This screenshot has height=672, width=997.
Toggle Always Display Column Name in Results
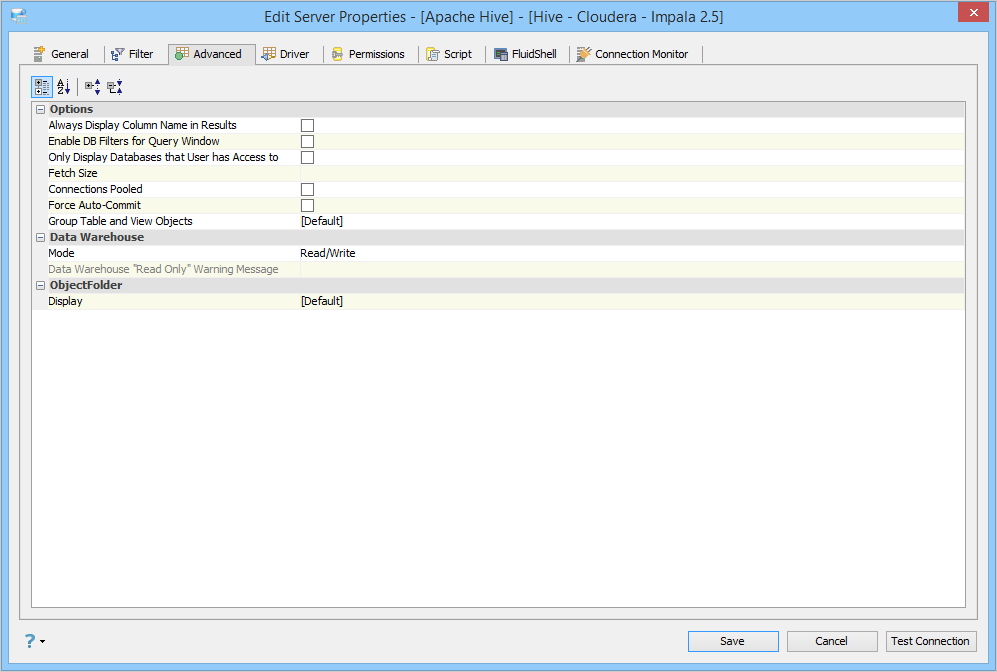(307, 125)
